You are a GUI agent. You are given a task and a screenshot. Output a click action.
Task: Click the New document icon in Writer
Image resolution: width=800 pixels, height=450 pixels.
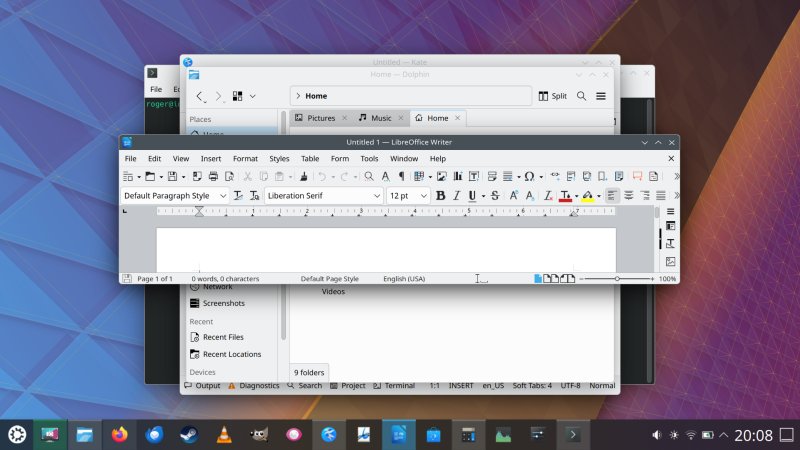pyautogui.click(x=128, y=177)
